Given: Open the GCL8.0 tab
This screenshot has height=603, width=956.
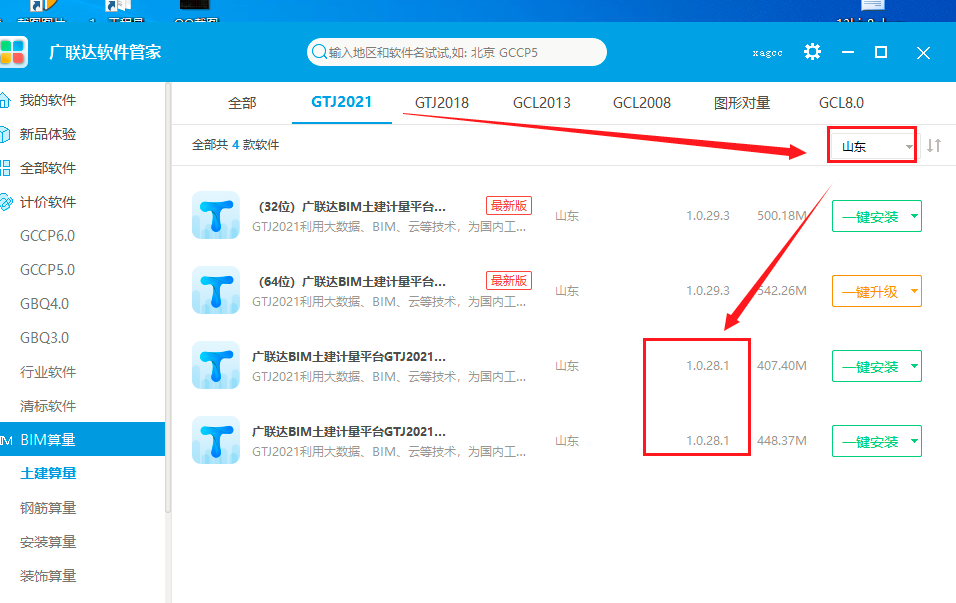Looking at the screenshot, I should (841, 103).
